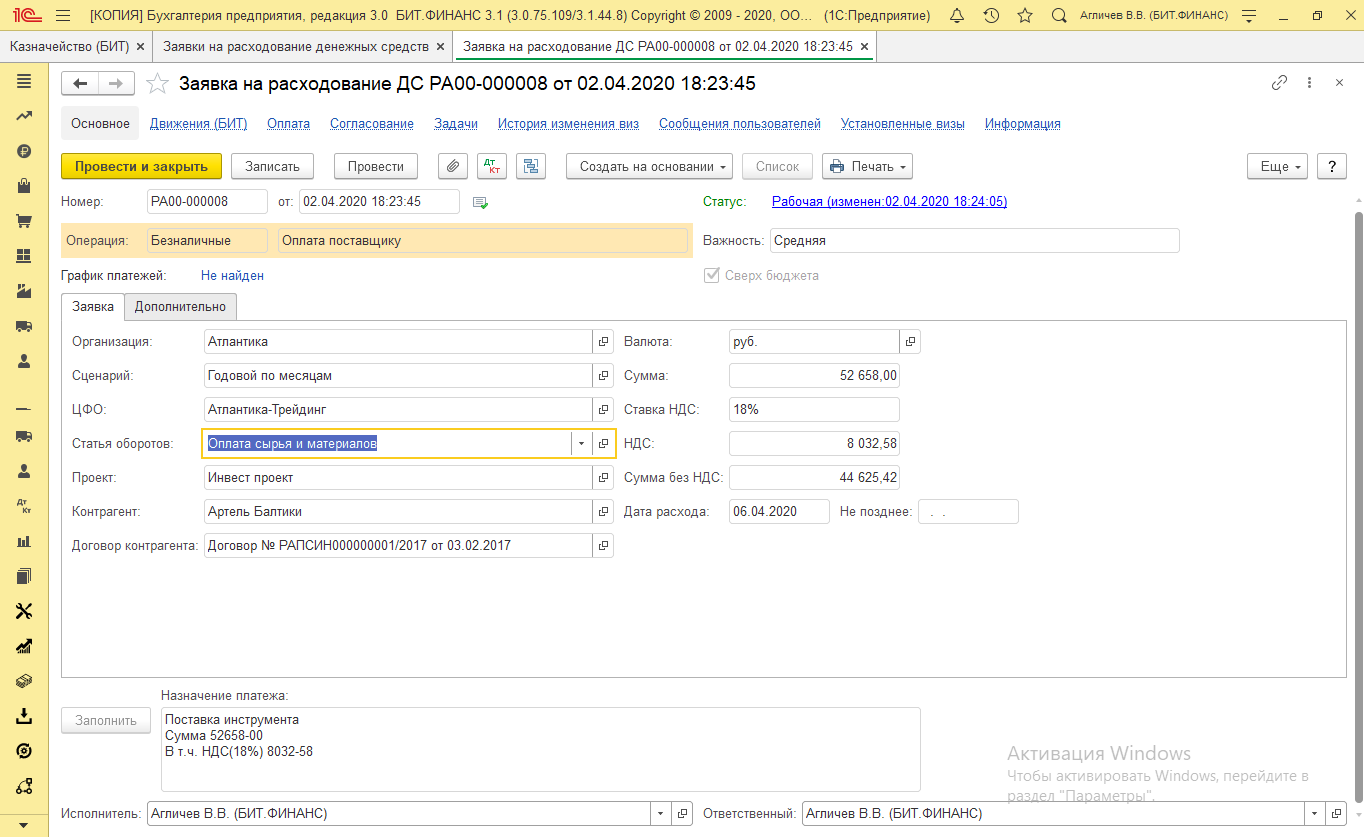The image size is (1364, 837).
Task: Open the Согласование section tab
Action: [372, 124]
